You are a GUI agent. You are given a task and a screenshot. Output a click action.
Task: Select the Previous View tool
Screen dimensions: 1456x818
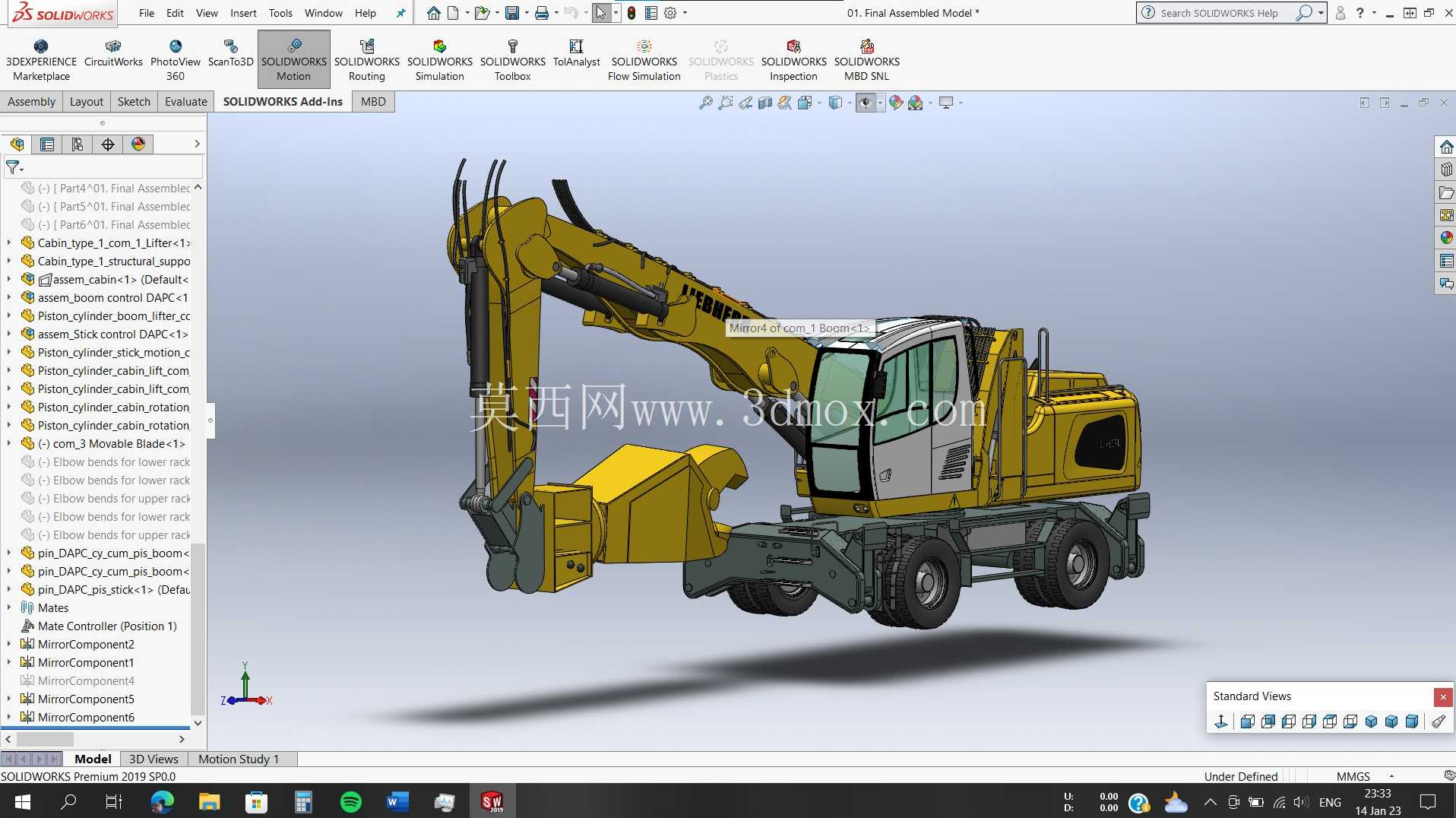pos(745,103)
